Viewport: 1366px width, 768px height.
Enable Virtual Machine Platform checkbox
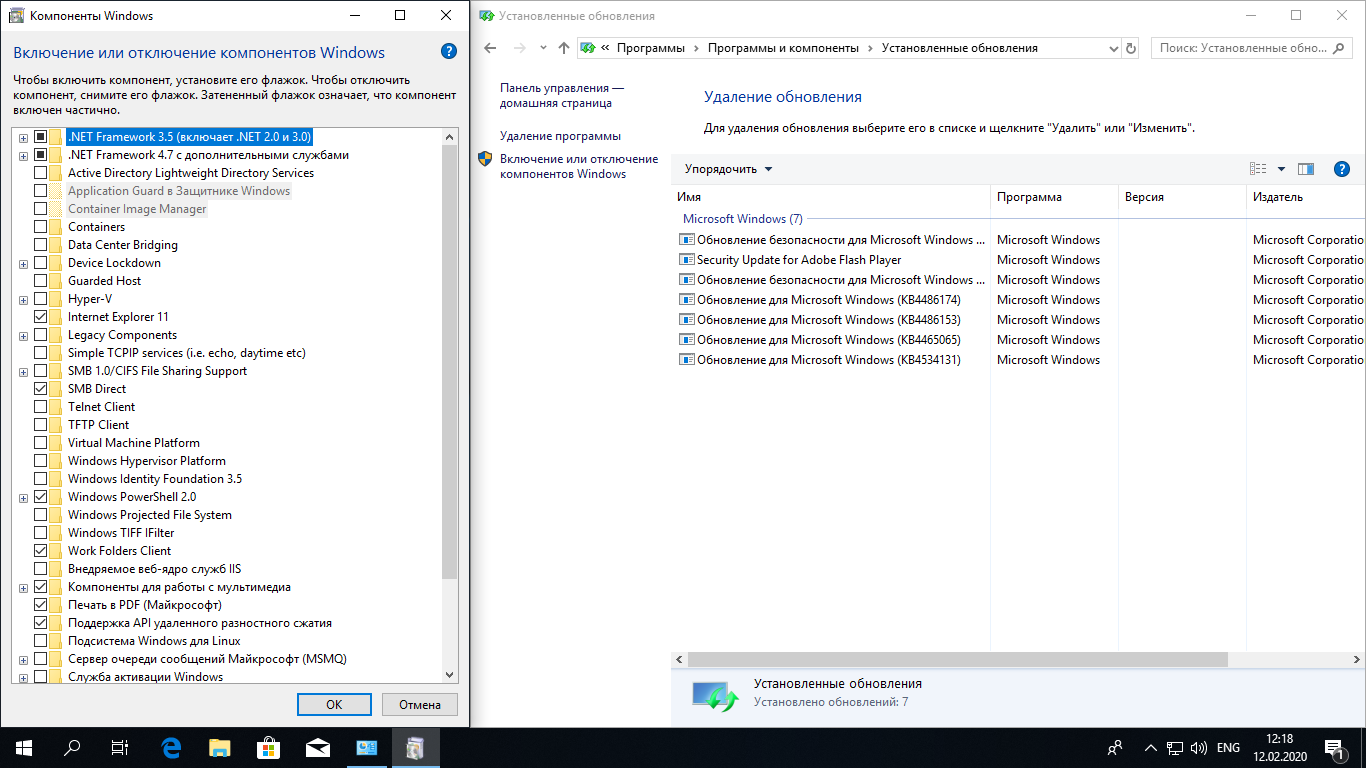pos(40,443)
